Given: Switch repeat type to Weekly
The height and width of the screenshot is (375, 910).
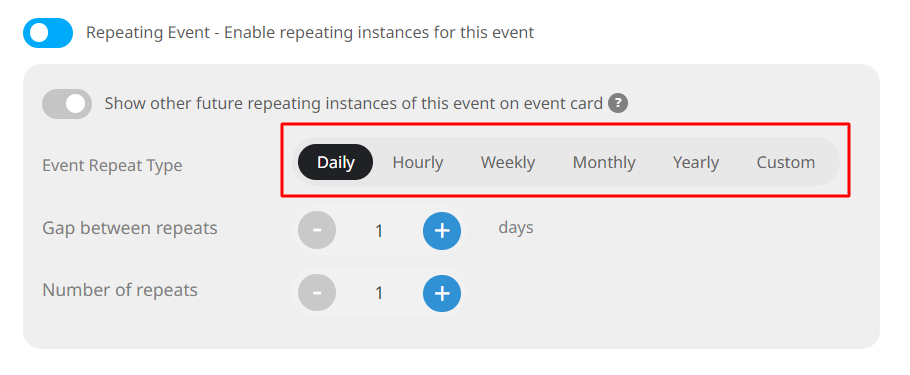Looking at the screenshot, I should click(x=508, y=162).
